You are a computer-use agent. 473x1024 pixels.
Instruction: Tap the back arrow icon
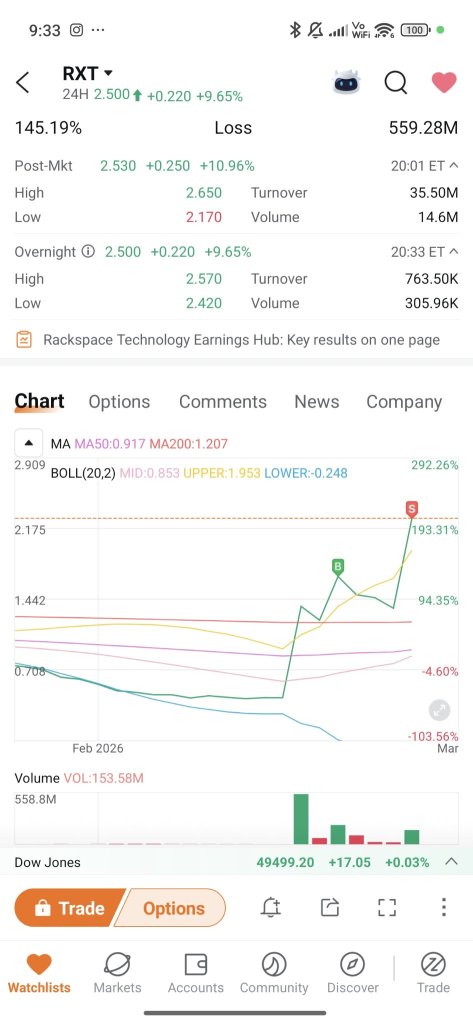click(23, 83)
